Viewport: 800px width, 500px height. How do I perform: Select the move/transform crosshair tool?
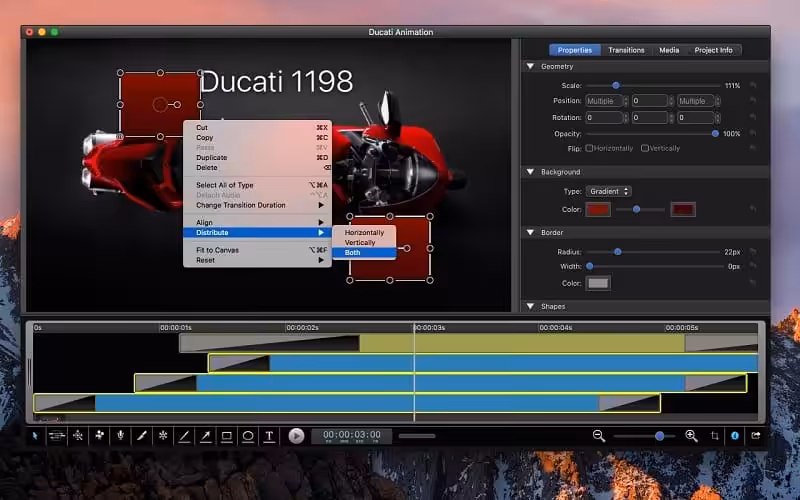[78, 436]
